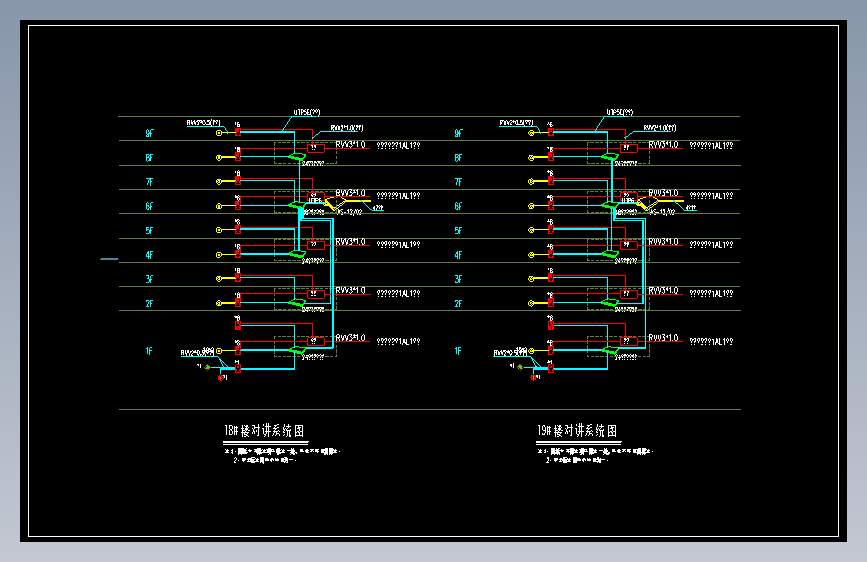This screenshot has width=867, height=562.
Task: Select the notes text under 19# title
Action: coord(596,456)
